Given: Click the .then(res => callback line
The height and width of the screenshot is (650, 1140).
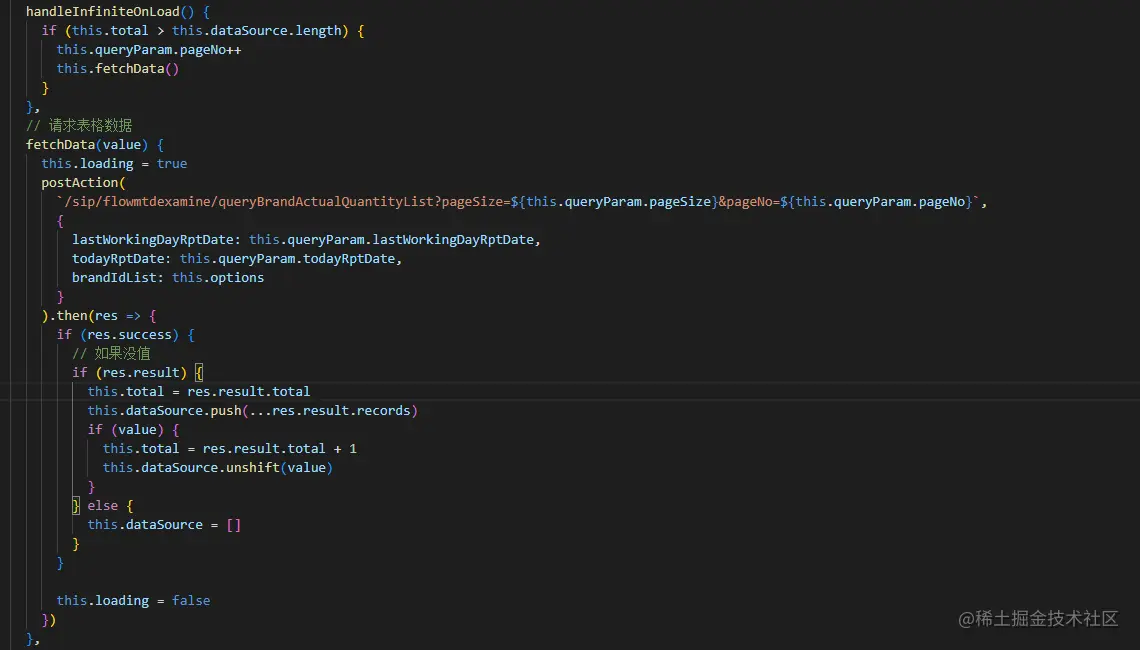Looking at the screenshot, I should 100,315.
